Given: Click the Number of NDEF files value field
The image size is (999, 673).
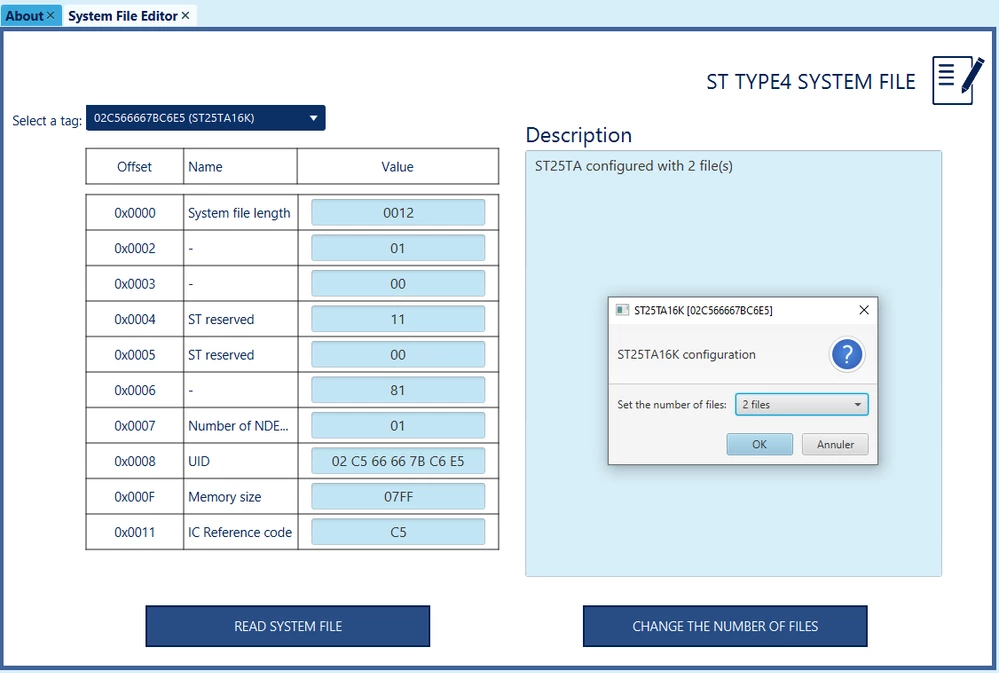Looking at the screenshot, I should (398, 426).
